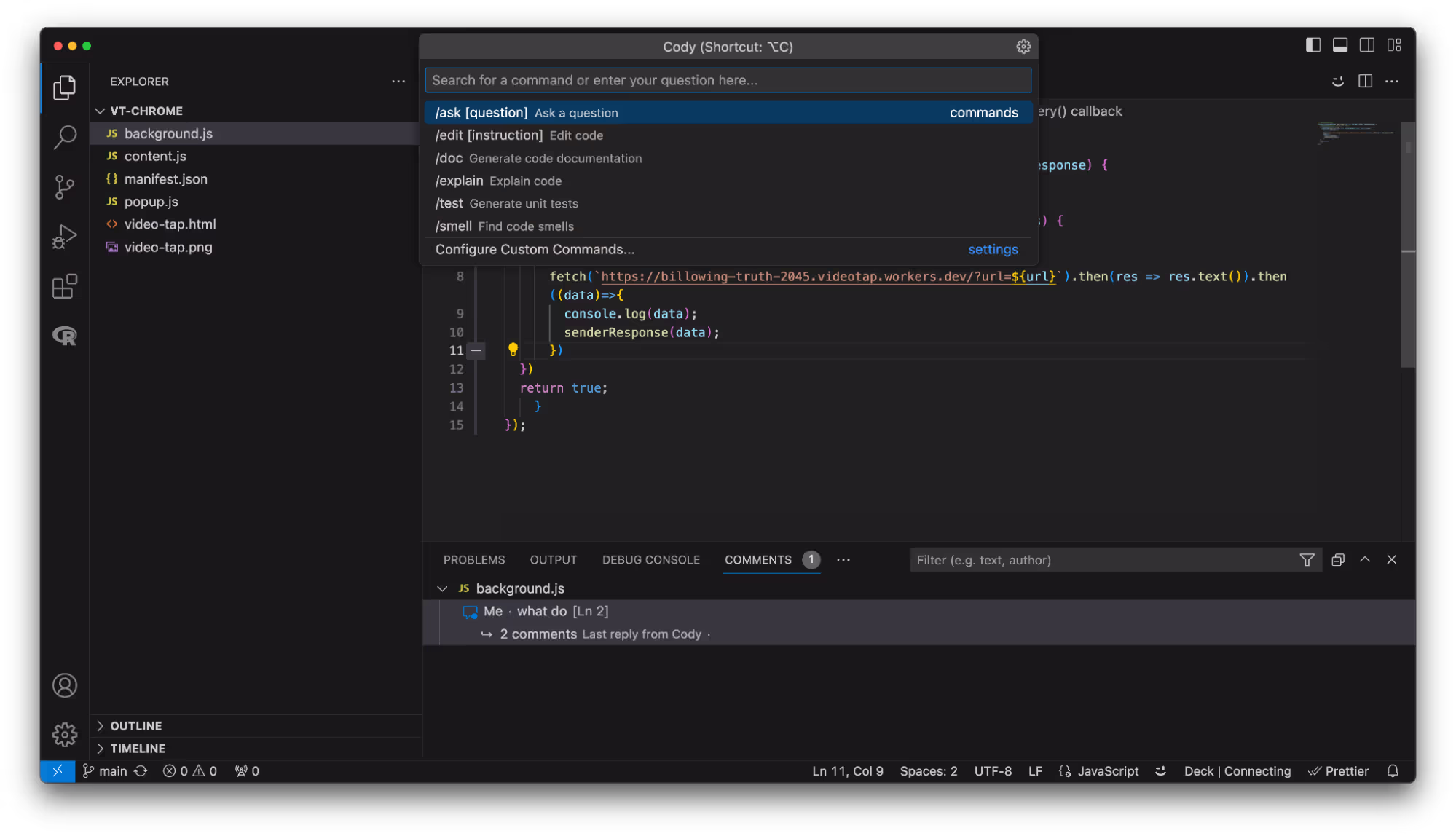Open the Extensions view
1456x836 pixels.
64,286
